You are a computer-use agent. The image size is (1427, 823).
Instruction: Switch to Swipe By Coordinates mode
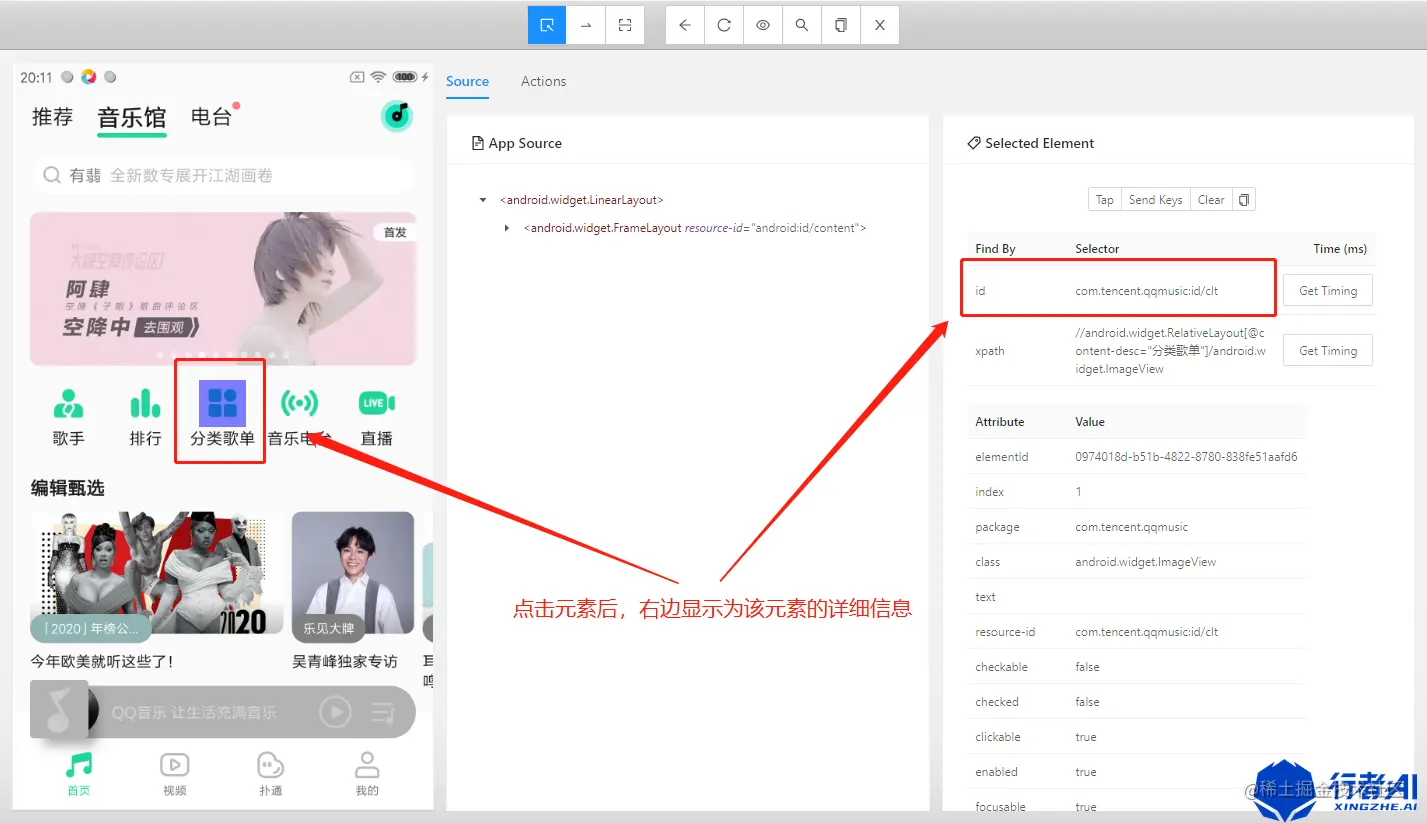pos(586,25)
